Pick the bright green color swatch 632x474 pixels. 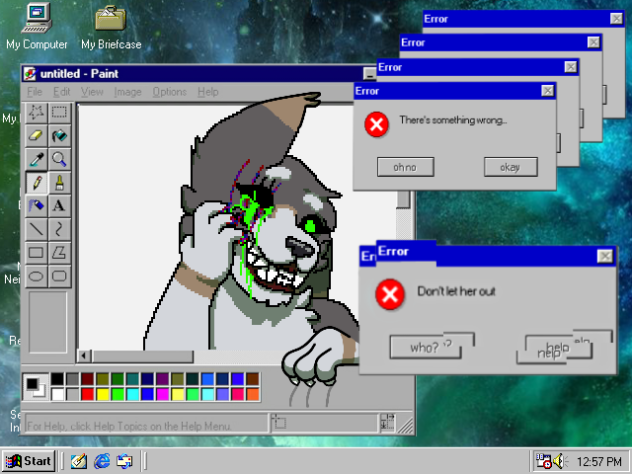[x=117, y=394]
